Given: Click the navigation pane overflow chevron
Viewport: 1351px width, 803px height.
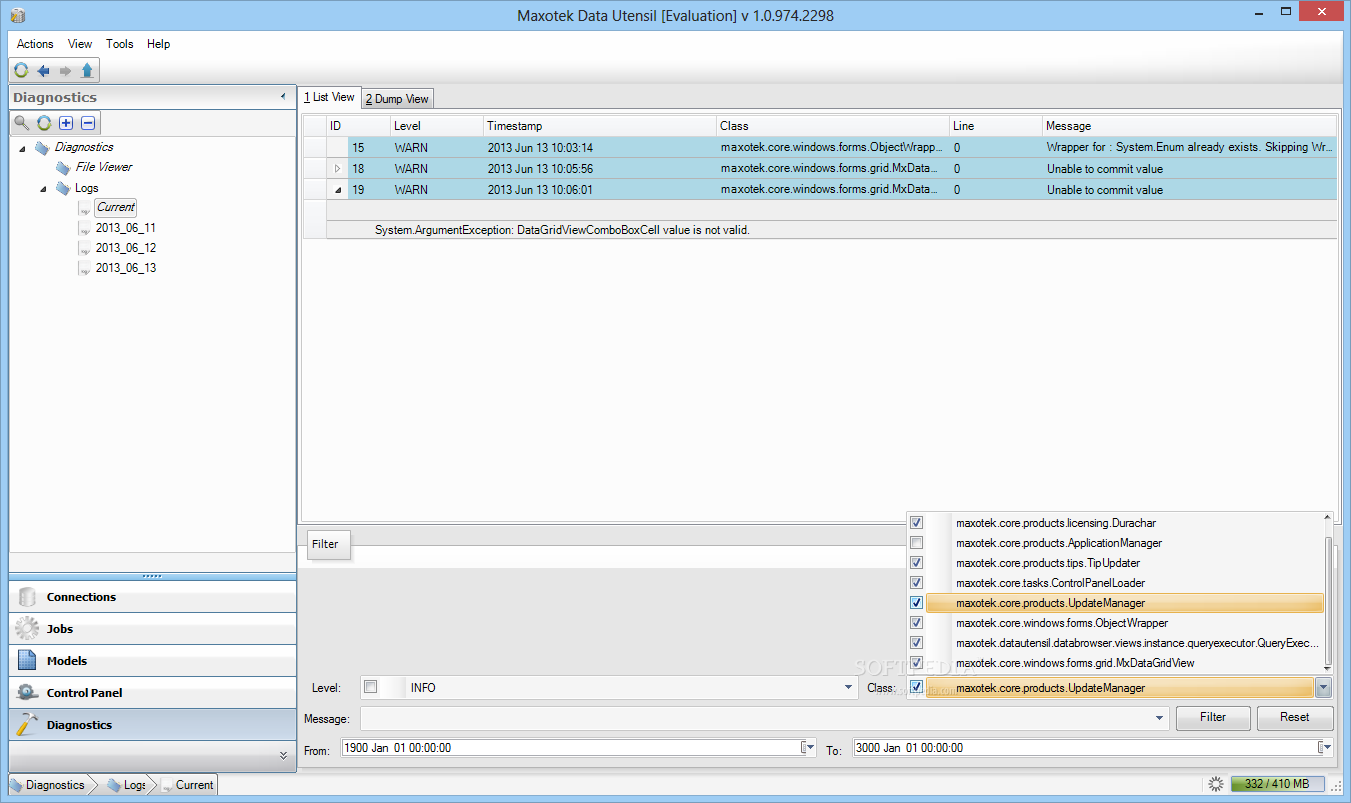Looking at the screenshot, I should (283, 755).
